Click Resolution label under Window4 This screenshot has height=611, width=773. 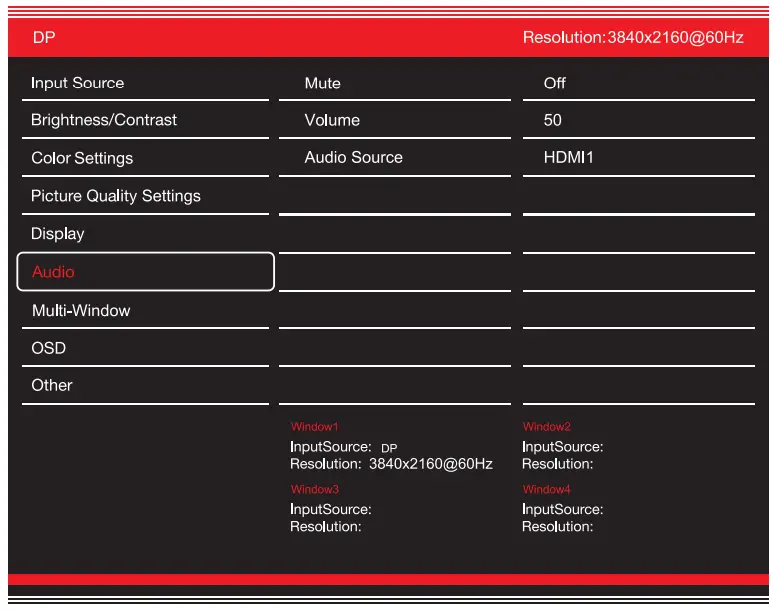tap(558, 527)
